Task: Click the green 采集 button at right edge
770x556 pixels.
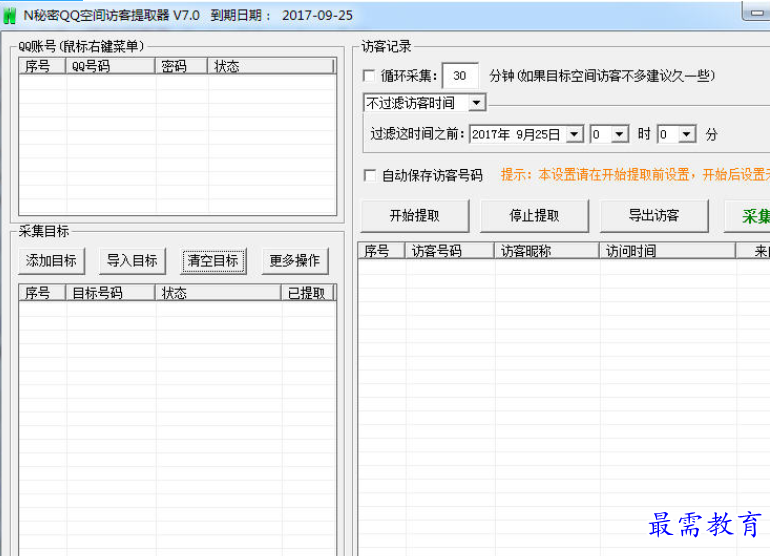Action: [747, 216]
